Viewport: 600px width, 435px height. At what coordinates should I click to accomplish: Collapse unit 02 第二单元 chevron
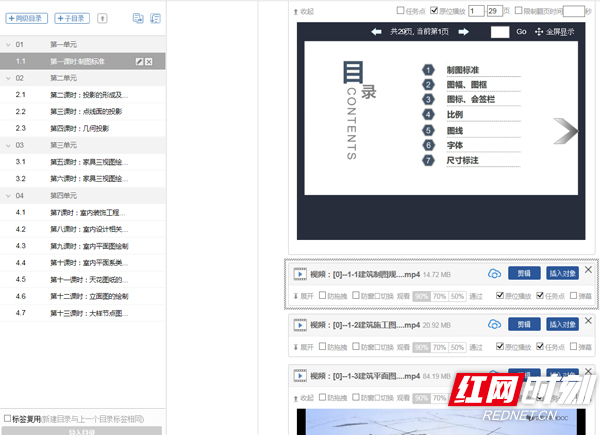(x=8, y=78)
